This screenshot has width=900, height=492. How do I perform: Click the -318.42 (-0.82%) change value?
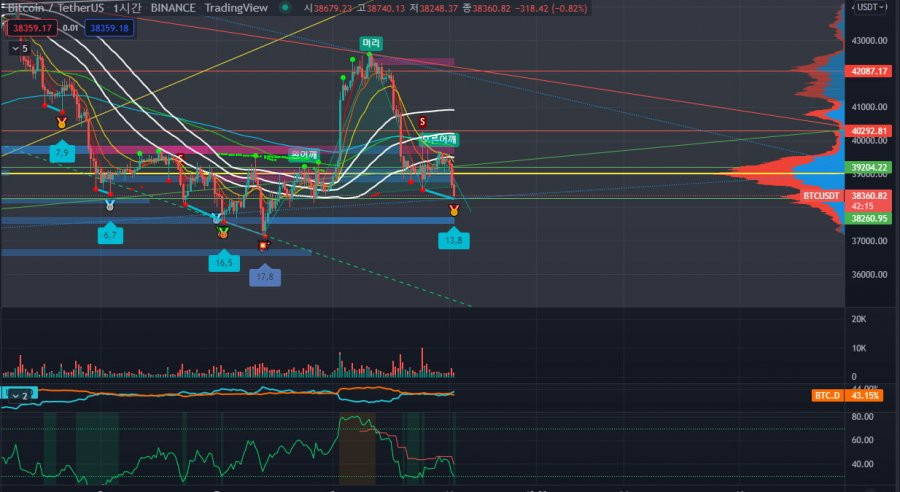click(x=550, y=8)
